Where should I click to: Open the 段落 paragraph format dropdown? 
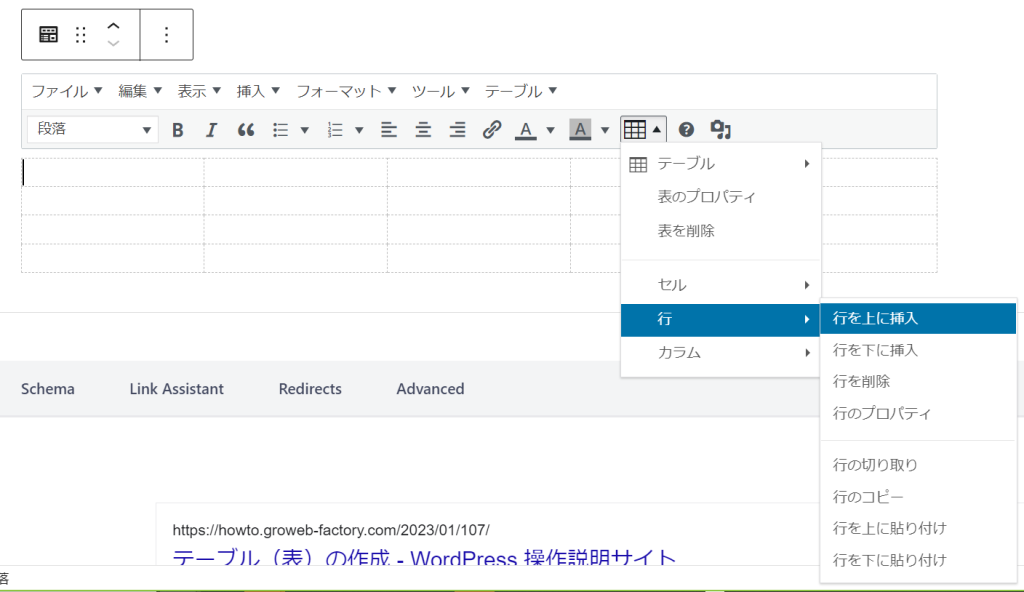[x=93, y=130]
